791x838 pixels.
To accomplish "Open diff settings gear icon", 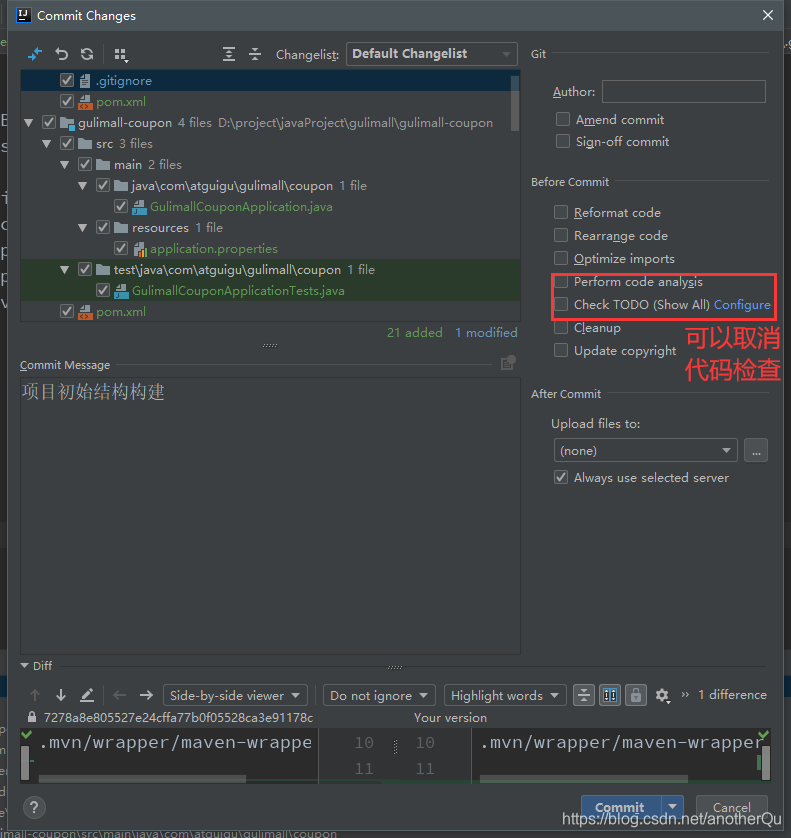I will click(x=663, y=695).
